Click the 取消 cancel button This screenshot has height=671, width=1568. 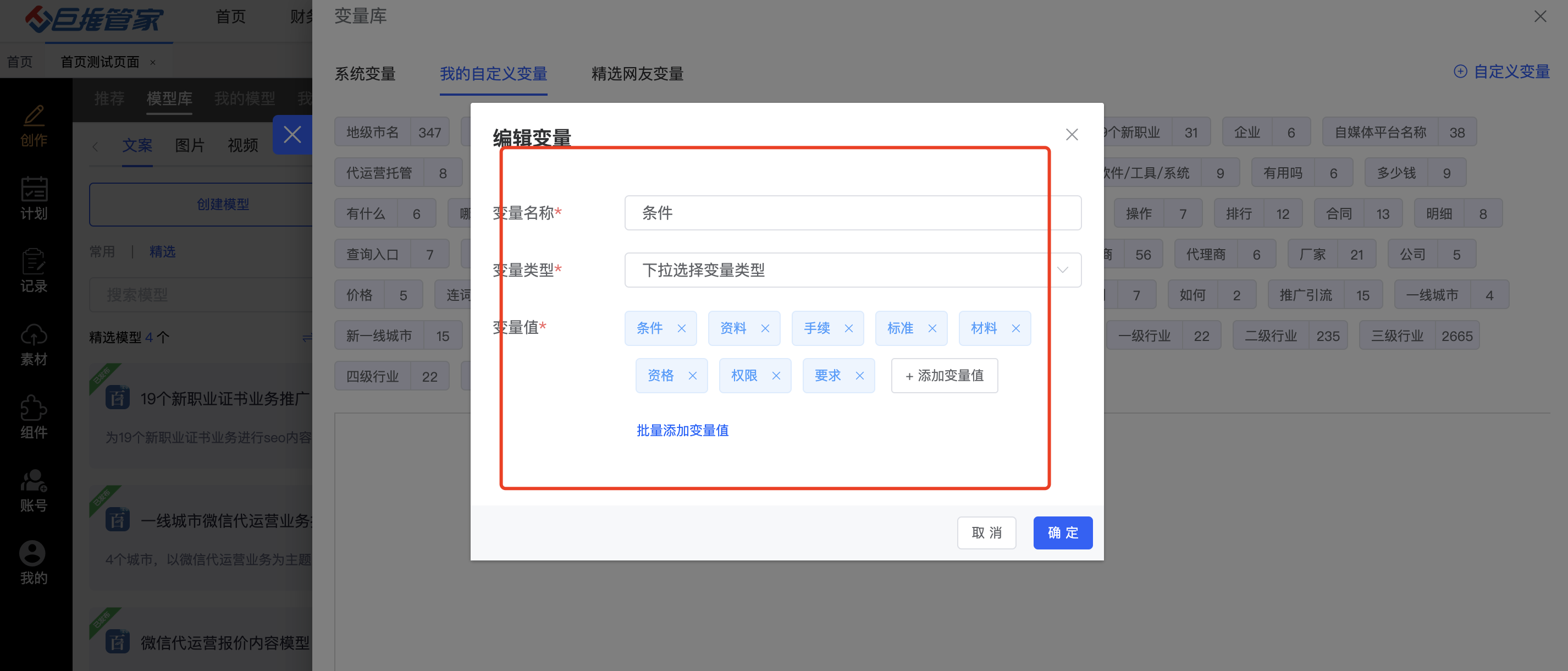(x=986, y=533)
